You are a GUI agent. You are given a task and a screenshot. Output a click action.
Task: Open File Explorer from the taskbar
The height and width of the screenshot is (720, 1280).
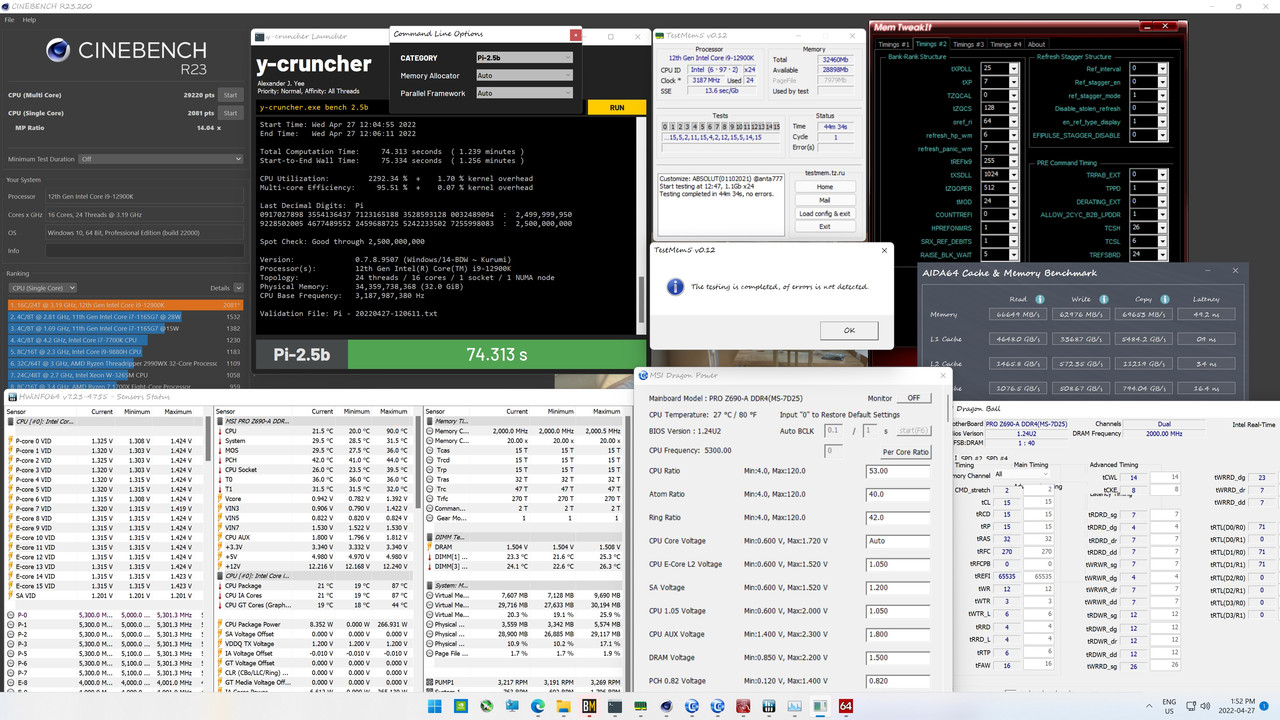tap(563, 706)
